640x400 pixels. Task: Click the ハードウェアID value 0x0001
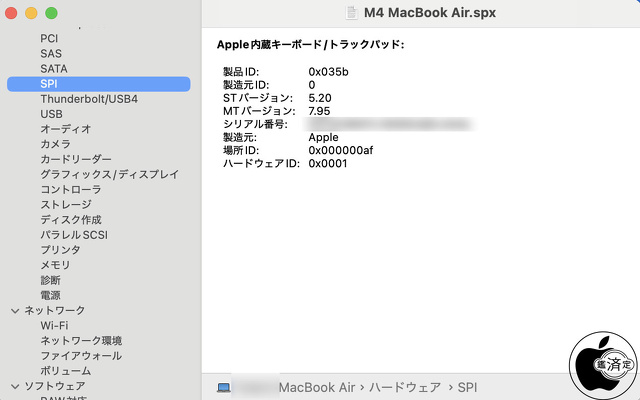click(328, 163)
